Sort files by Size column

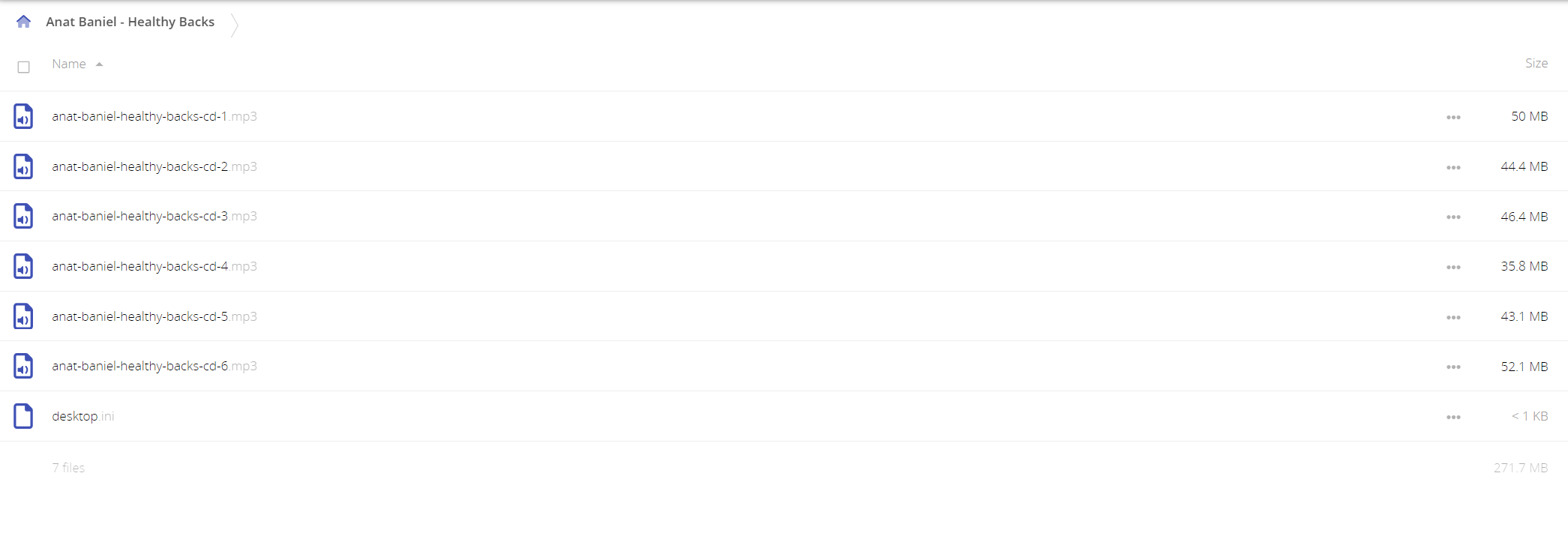point(1536,64)
